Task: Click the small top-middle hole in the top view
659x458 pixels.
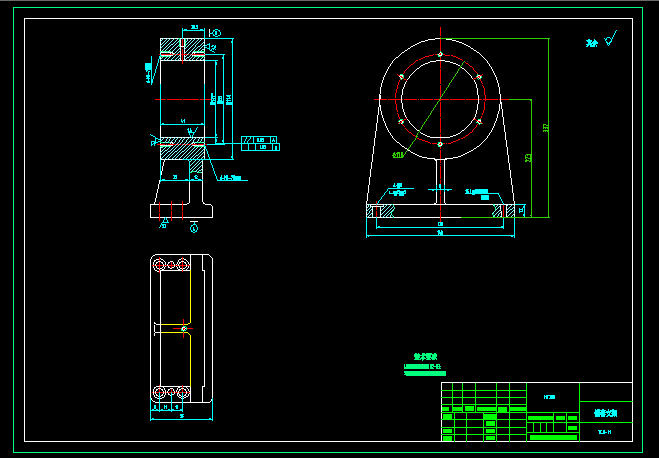Action: click(171, 265)
